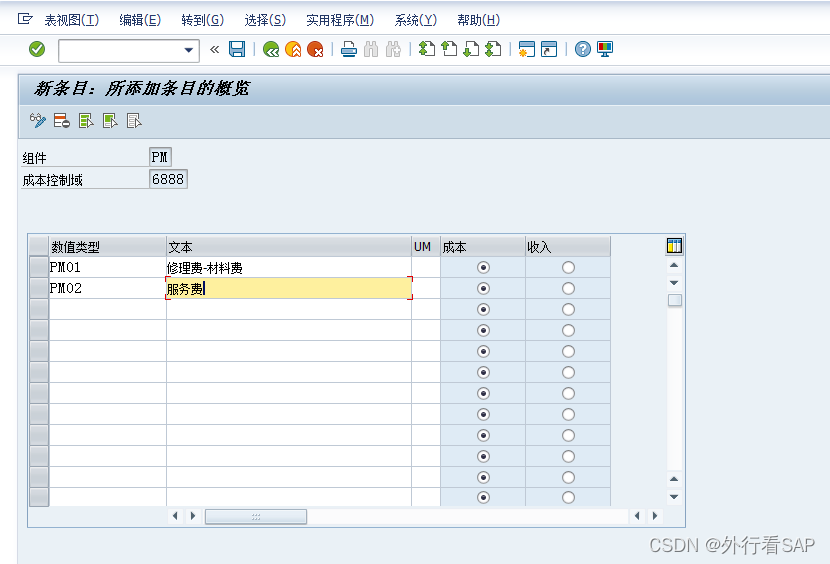Click the green Back arrow icon
Screen dimensions: 830x564
click(x=271, y=50)
